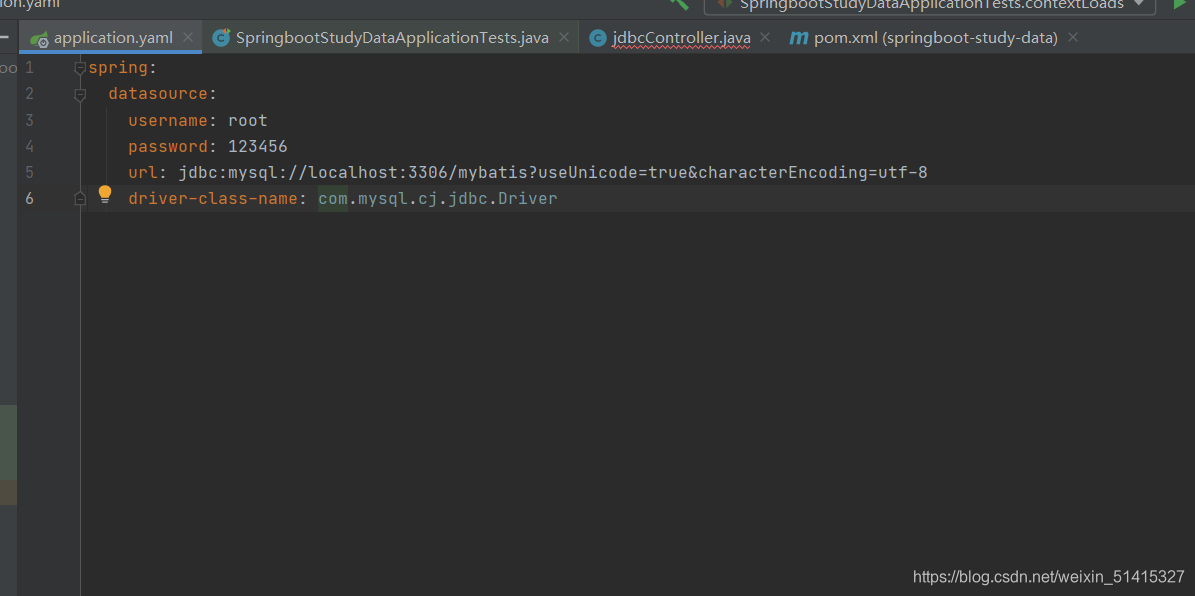Click the 'url' key on line 5
Viewport: 1195px width, 596px height.
143,172
